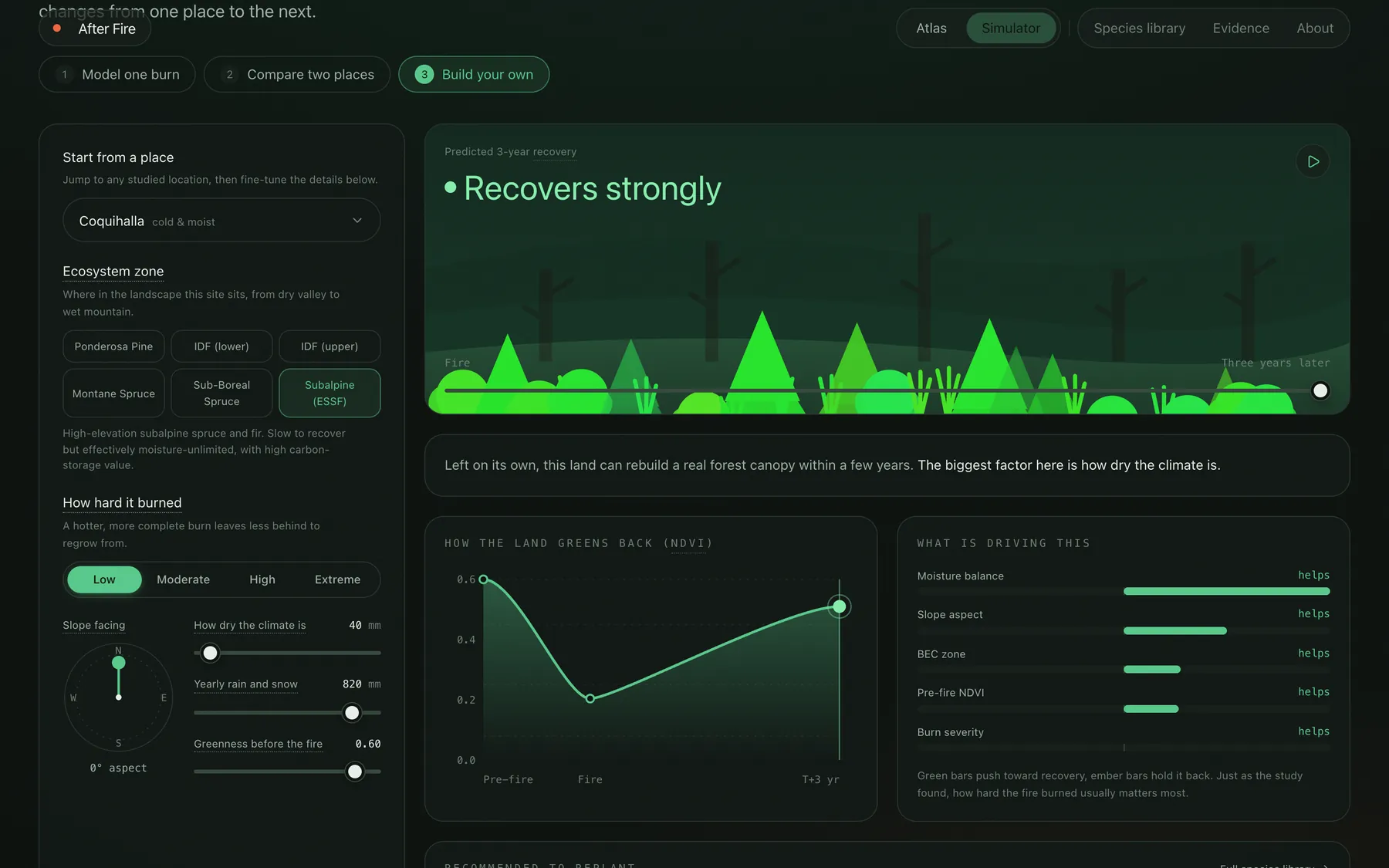Select Ponderosa Pine ecosystem zone
The width and height of the screenshot is (1389, 868).
(113, 346)
